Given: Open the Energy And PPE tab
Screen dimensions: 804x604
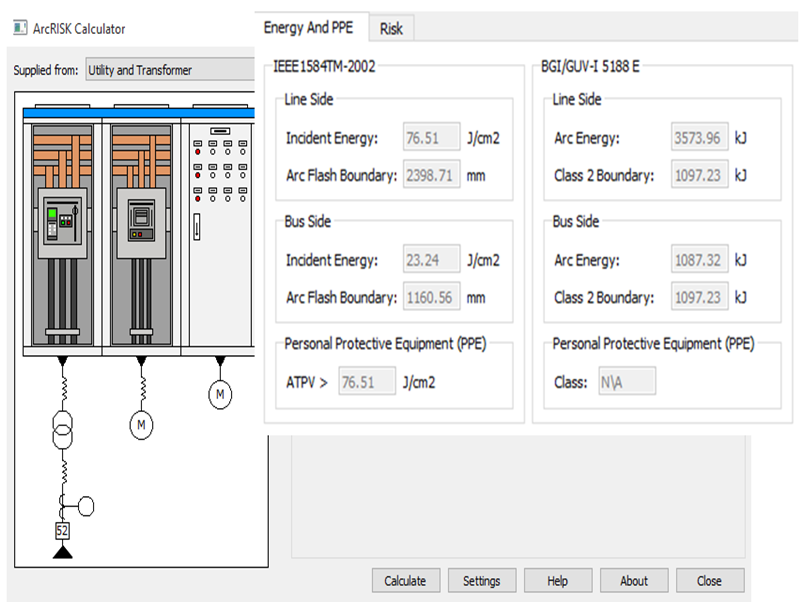Looking at the screenshot, I should [308, 28].
